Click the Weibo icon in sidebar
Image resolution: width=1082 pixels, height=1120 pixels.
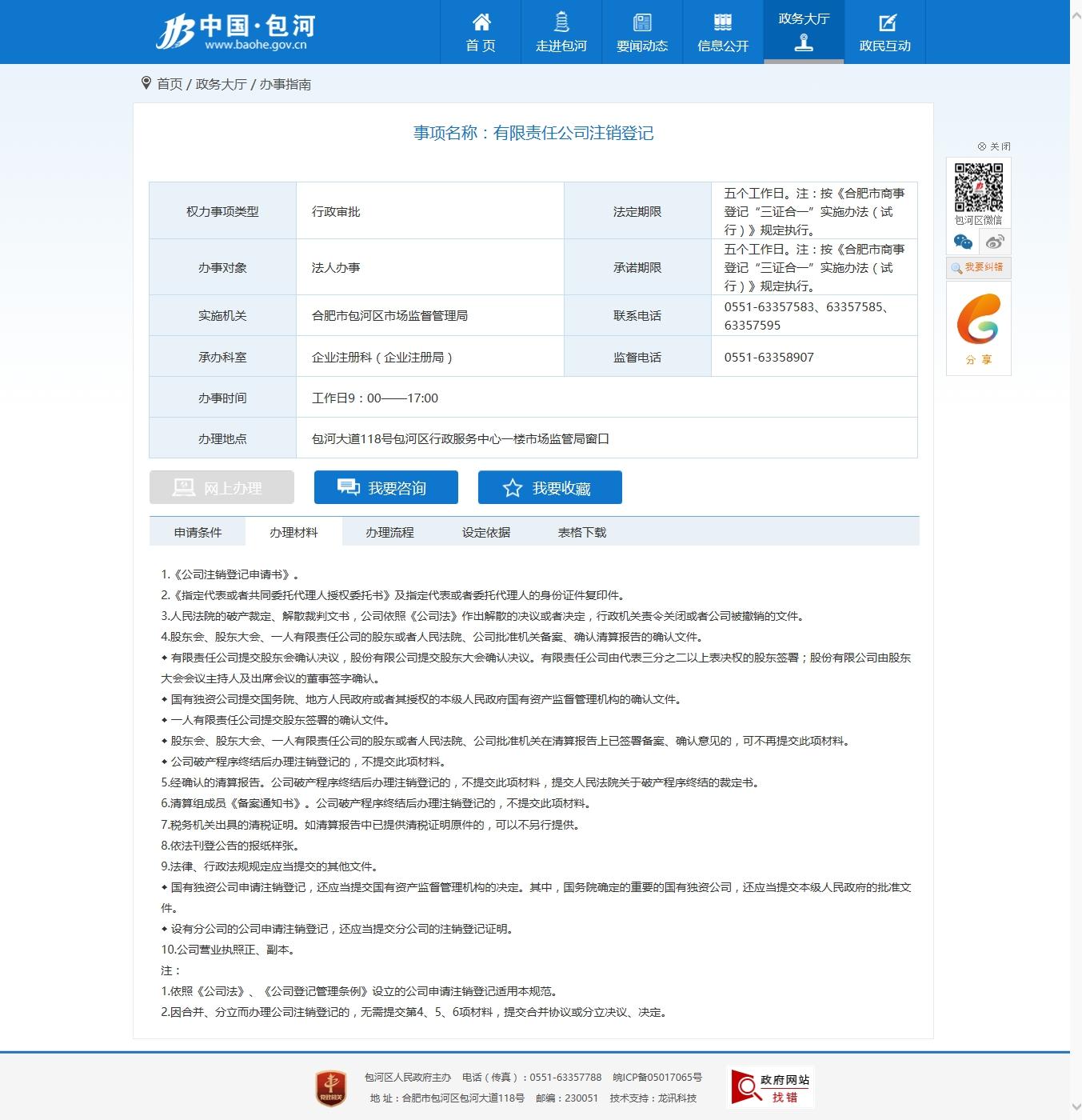coord(995,242)
